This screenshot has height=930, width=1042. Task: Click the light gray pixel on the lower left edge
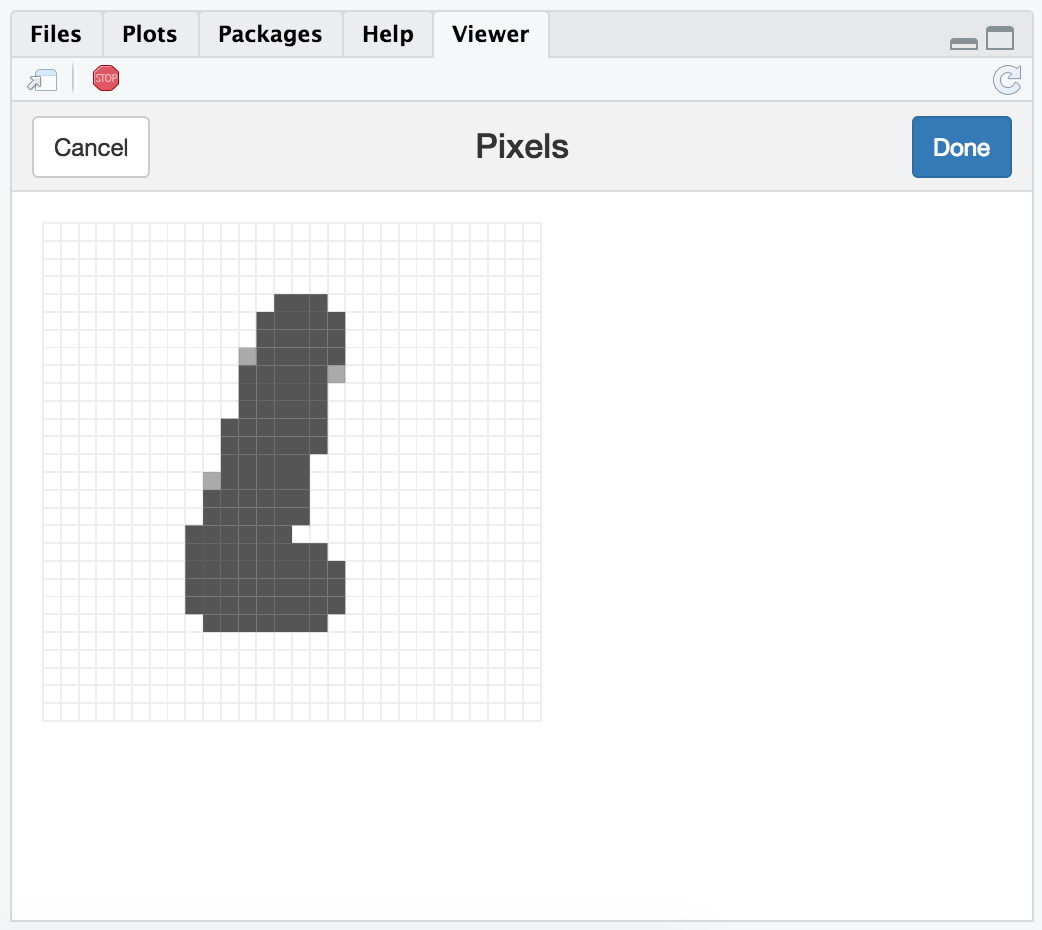pyautogui.click(x=212, y=481)
